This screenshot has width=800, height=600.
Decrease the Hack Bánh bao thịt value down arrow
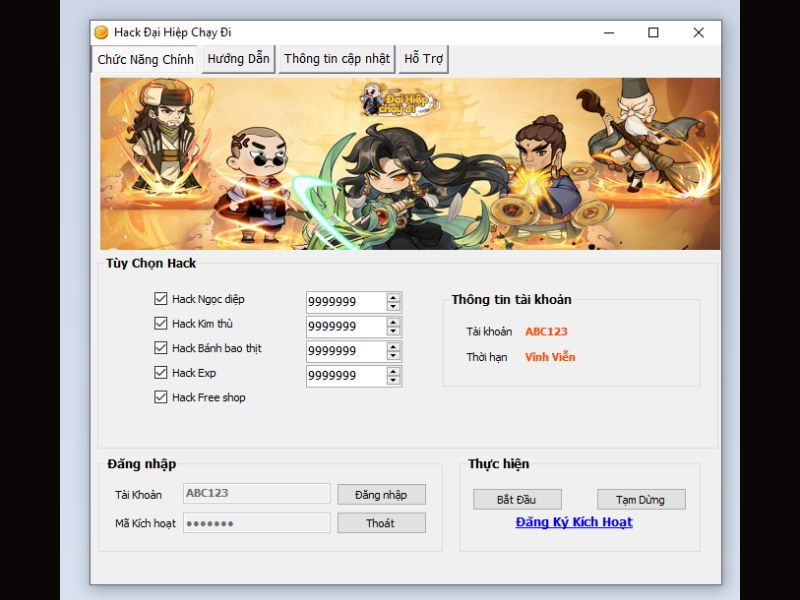coord(393,355)
